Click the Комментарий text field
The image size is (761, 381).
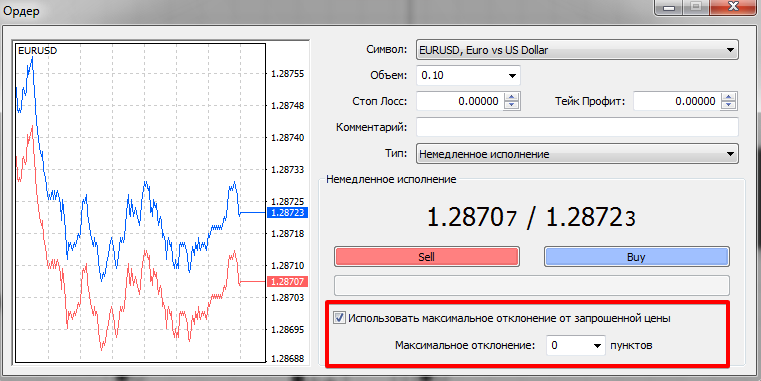(577, 127)
